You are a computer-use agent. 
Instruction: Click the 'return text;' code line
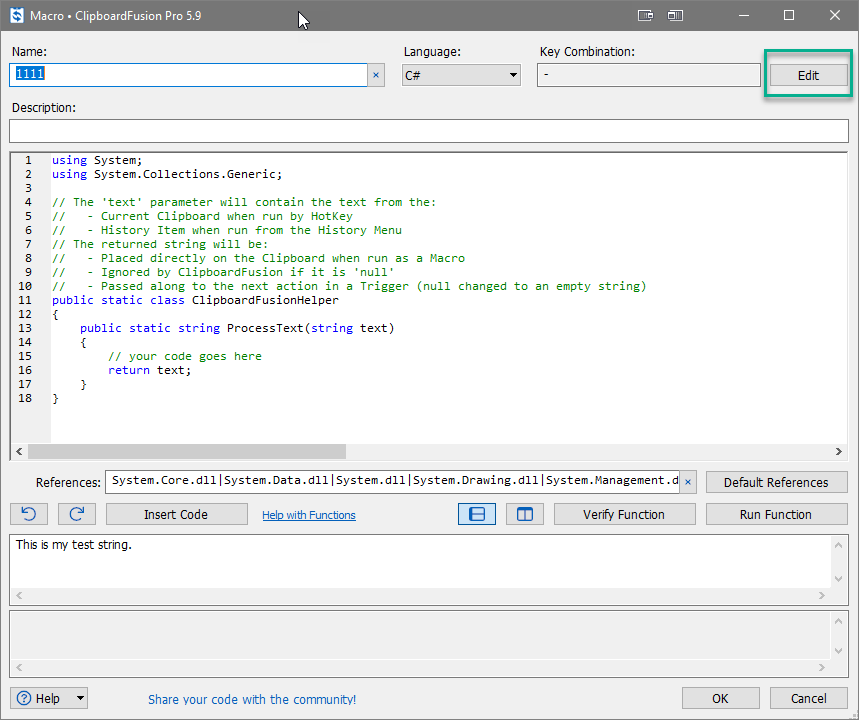(x=150, y=370)
